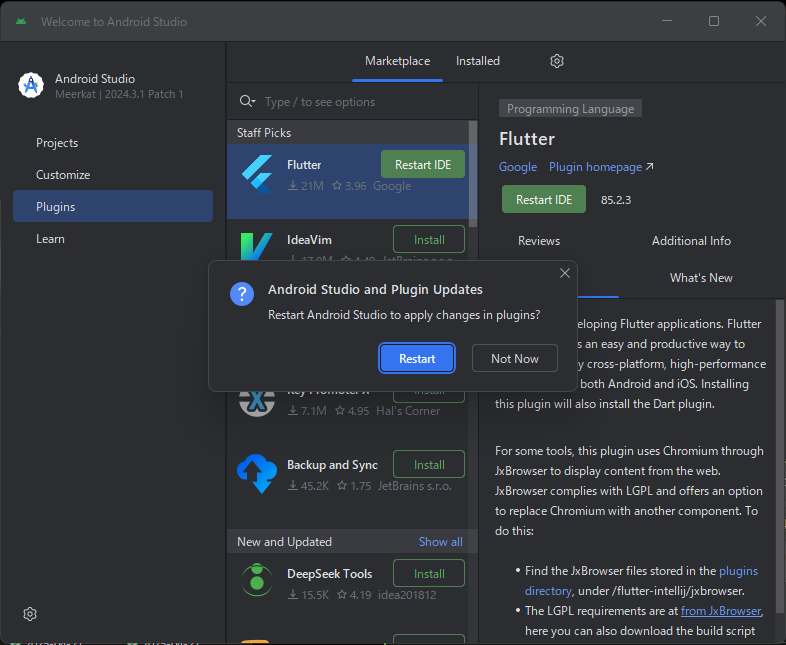
Task: Click the Key Promoter X plugin icon
Action: [257, 402]
